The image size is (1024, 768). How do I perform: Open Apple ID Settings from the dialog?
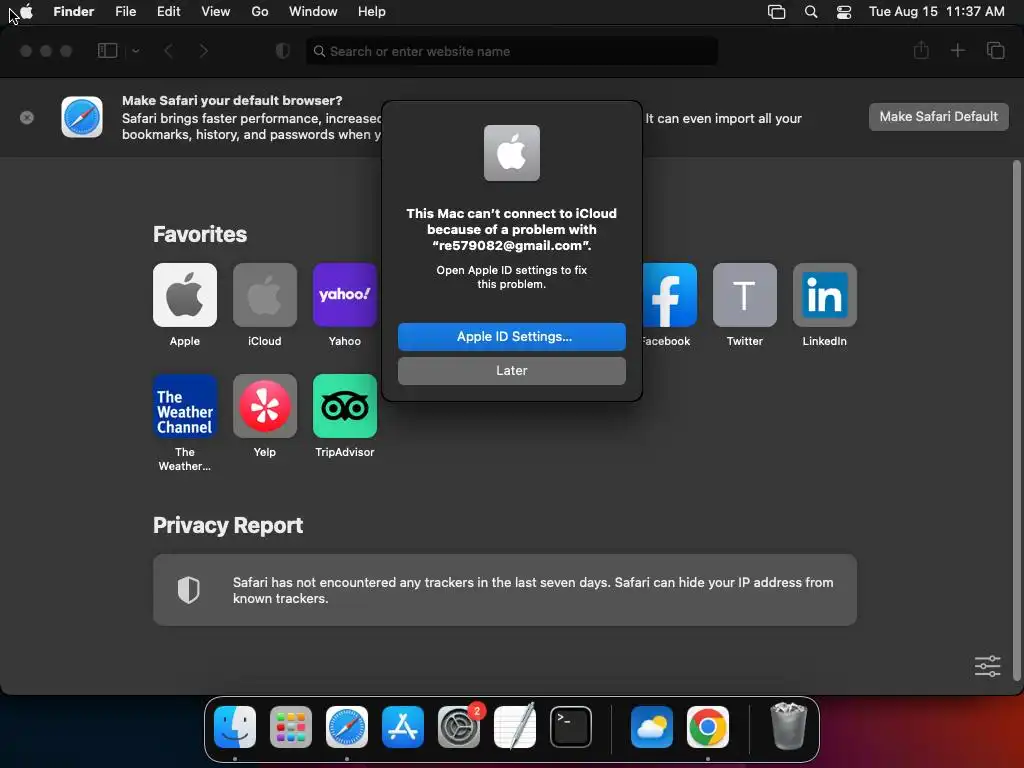511,336
